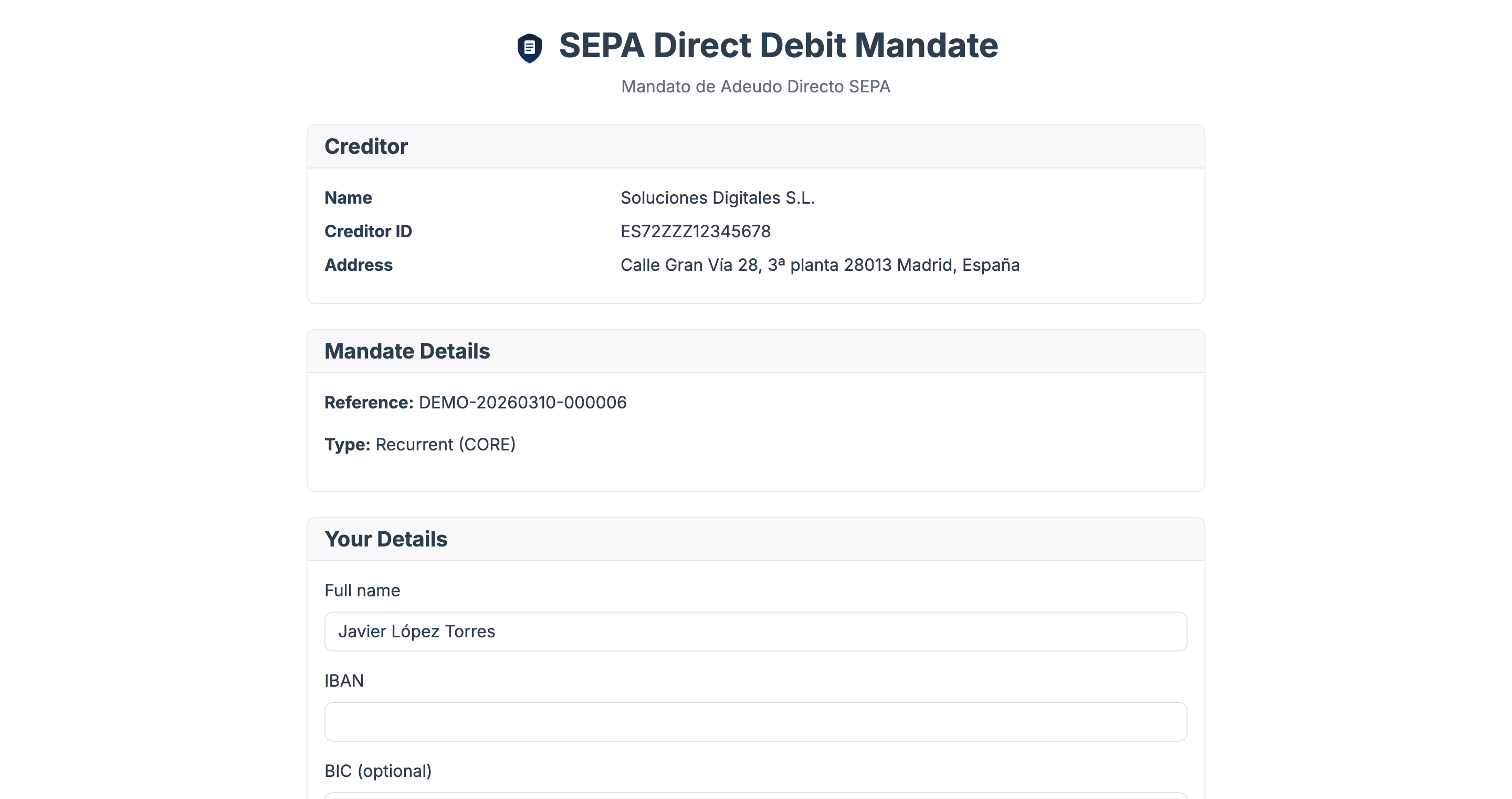
Task: Click the BIC (optional) label
Action: point(377,771)
